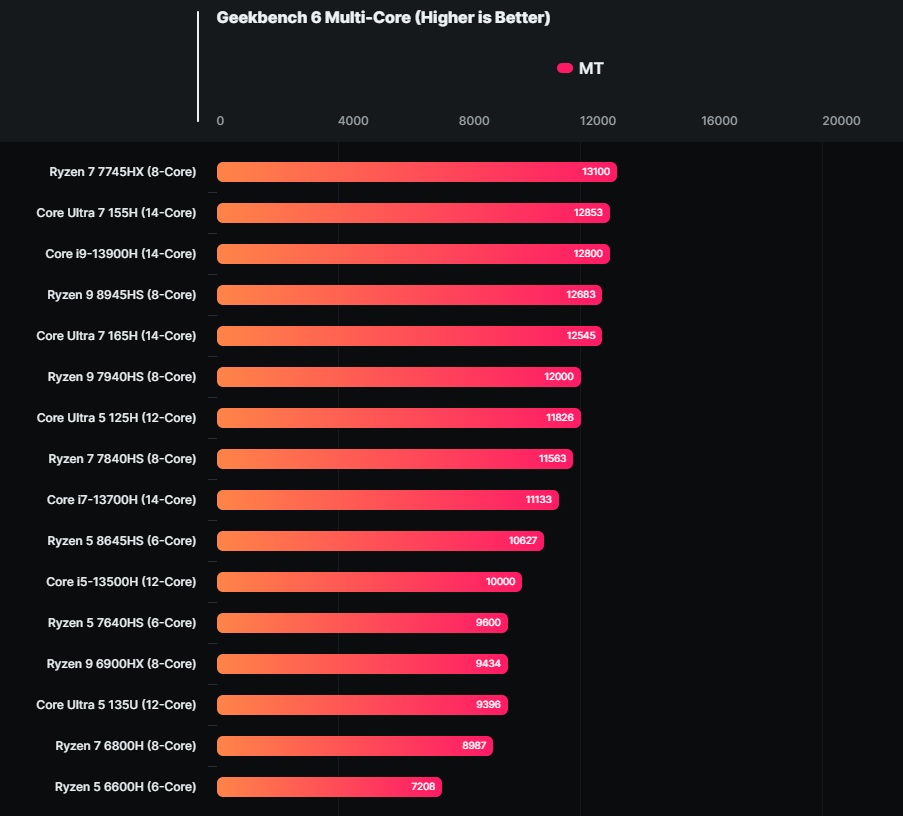Click the 12000 axis tick label

[598, 121]
